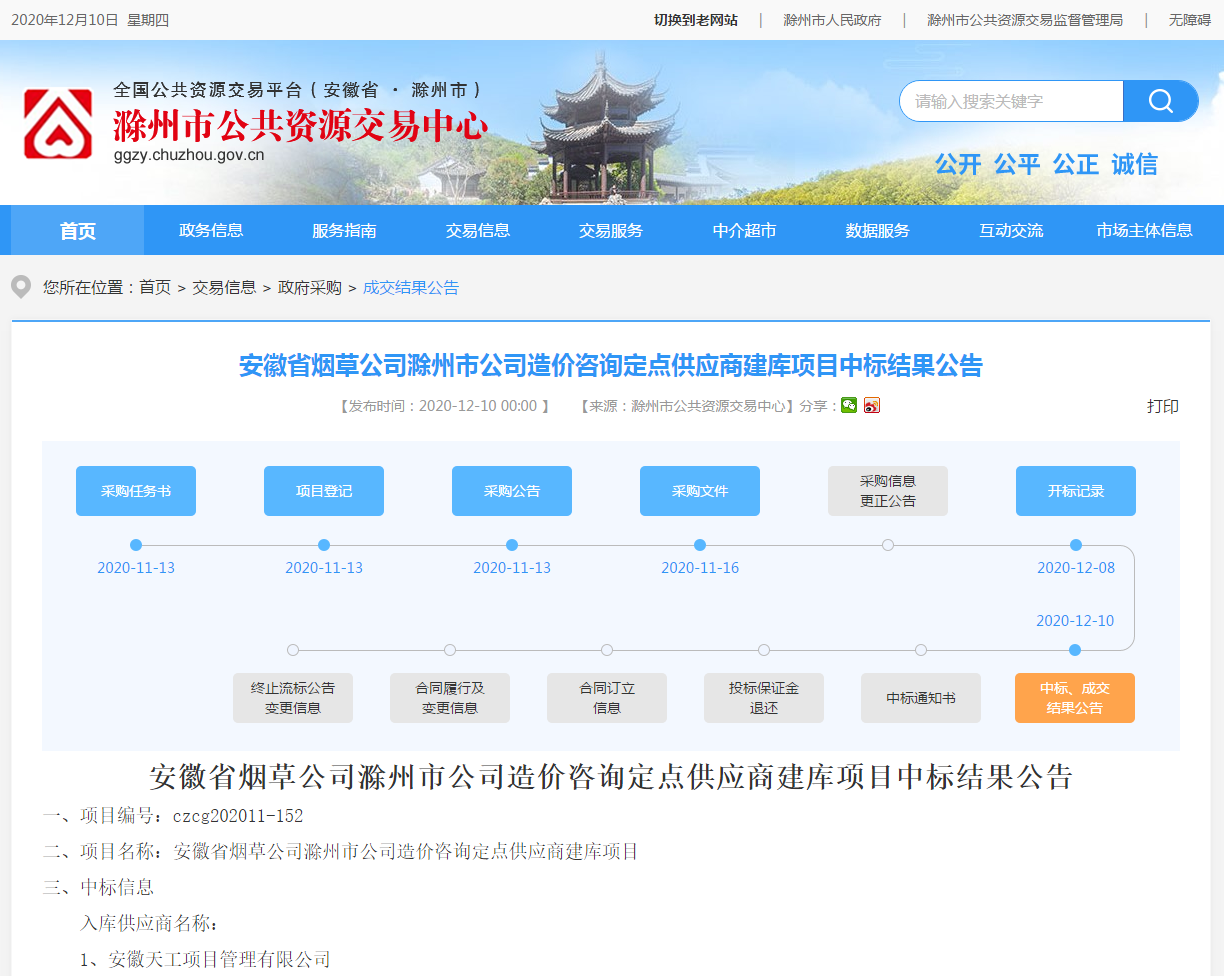Open the 首页 navigation tab
The width and height of the screenshot is (1224, 978).
click(x=78, y=230)
